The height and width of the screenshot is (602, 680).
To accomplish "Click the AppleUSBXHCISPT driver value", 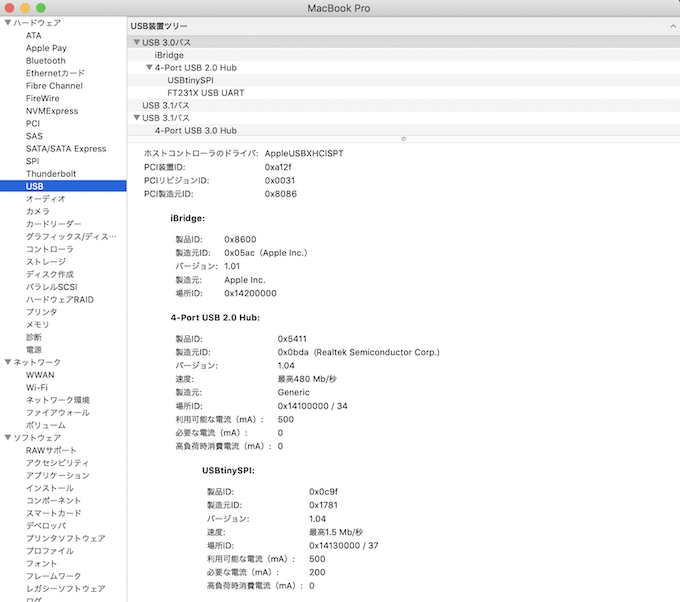I will tap(304, 154).
